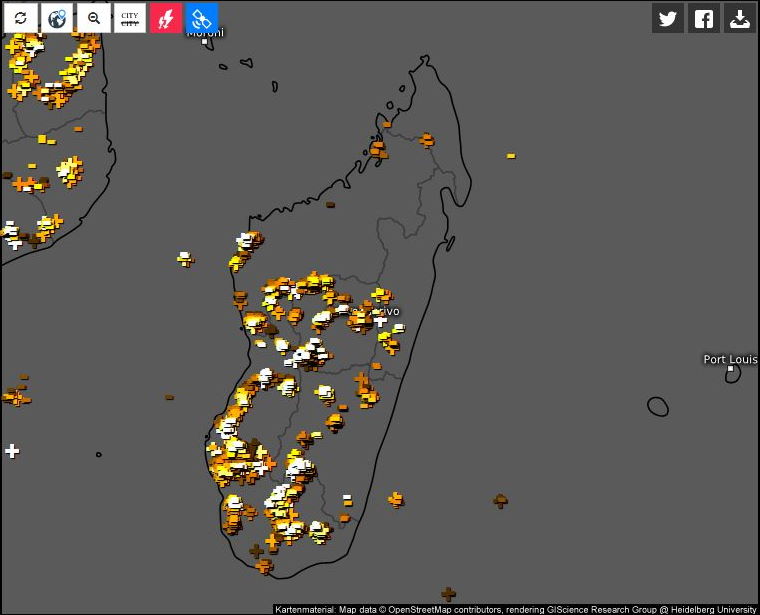Click the white cross strike near left edge

tap(12, 451)
